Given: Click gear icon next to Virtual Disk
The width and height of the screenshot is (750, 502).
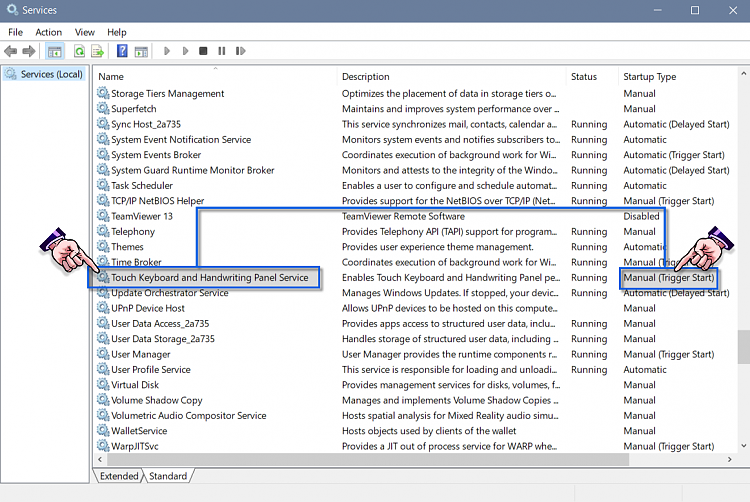Looking at the screenshot, I should (103, 384).
